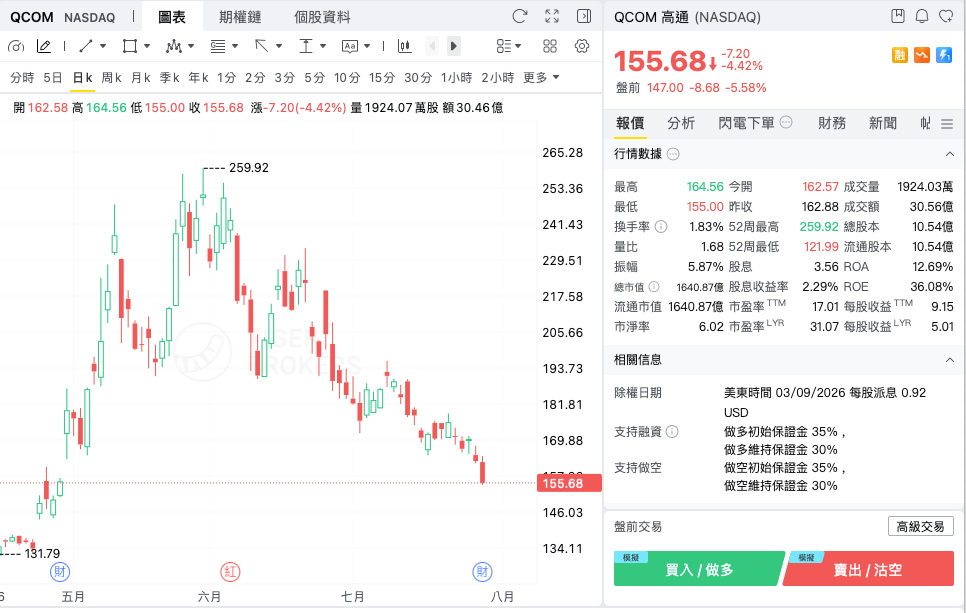
Task: Click the right 財 earnings marker
Action: point(482,571)
